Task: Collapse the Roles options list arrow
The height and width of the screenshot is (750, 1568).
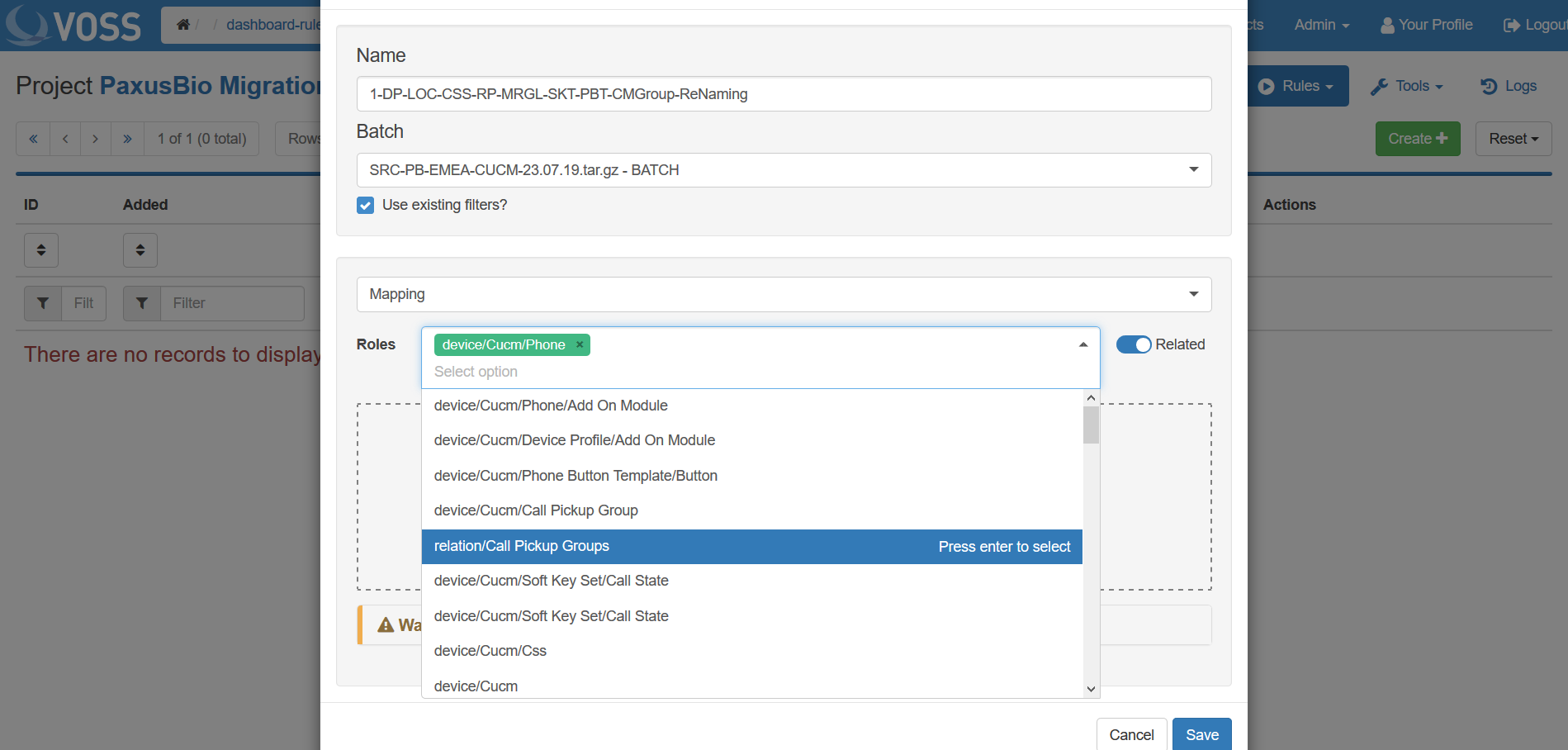Action: tap(1082, 344)
